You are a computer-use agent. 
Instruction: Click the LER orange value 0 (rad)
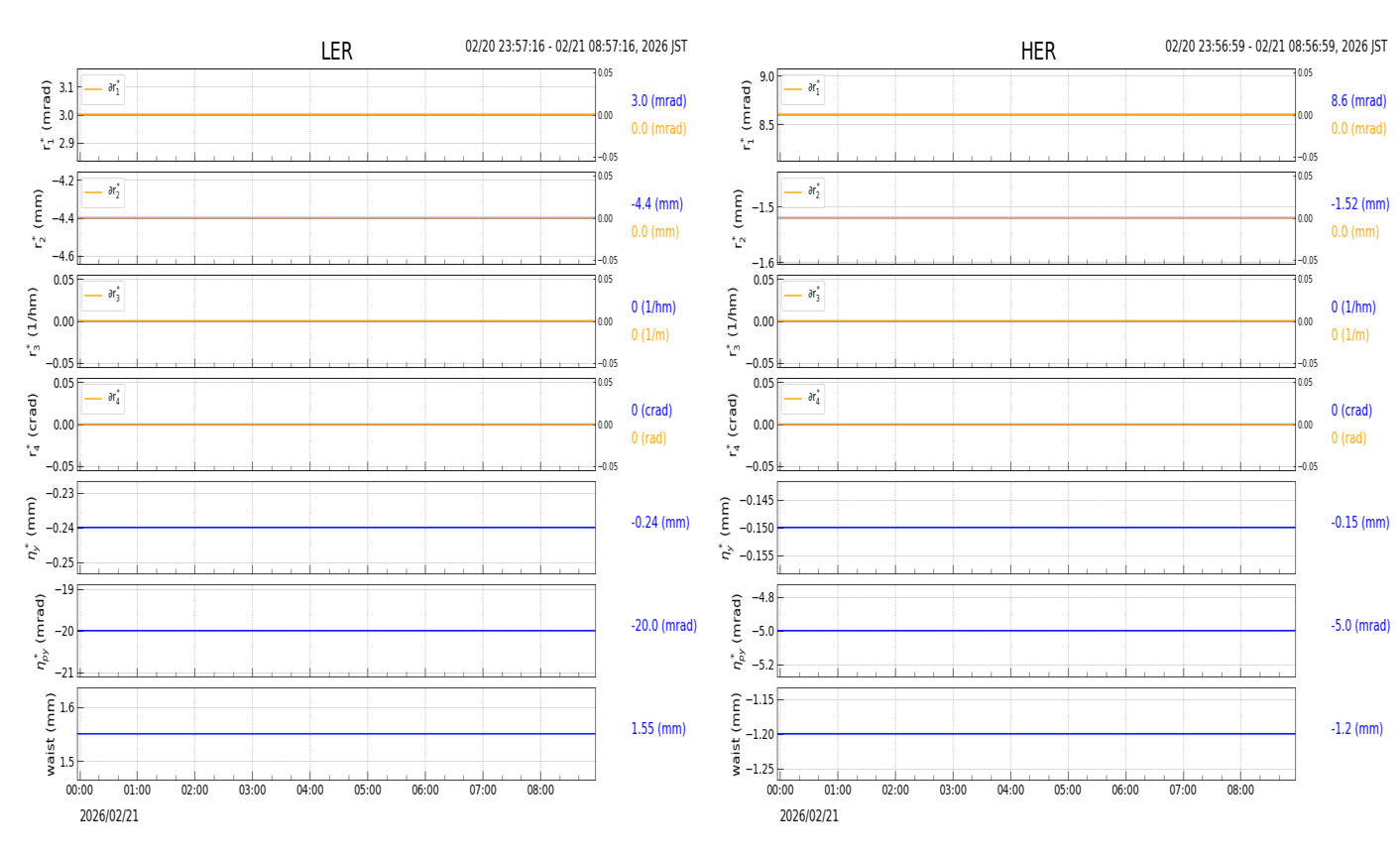[648, 438]
